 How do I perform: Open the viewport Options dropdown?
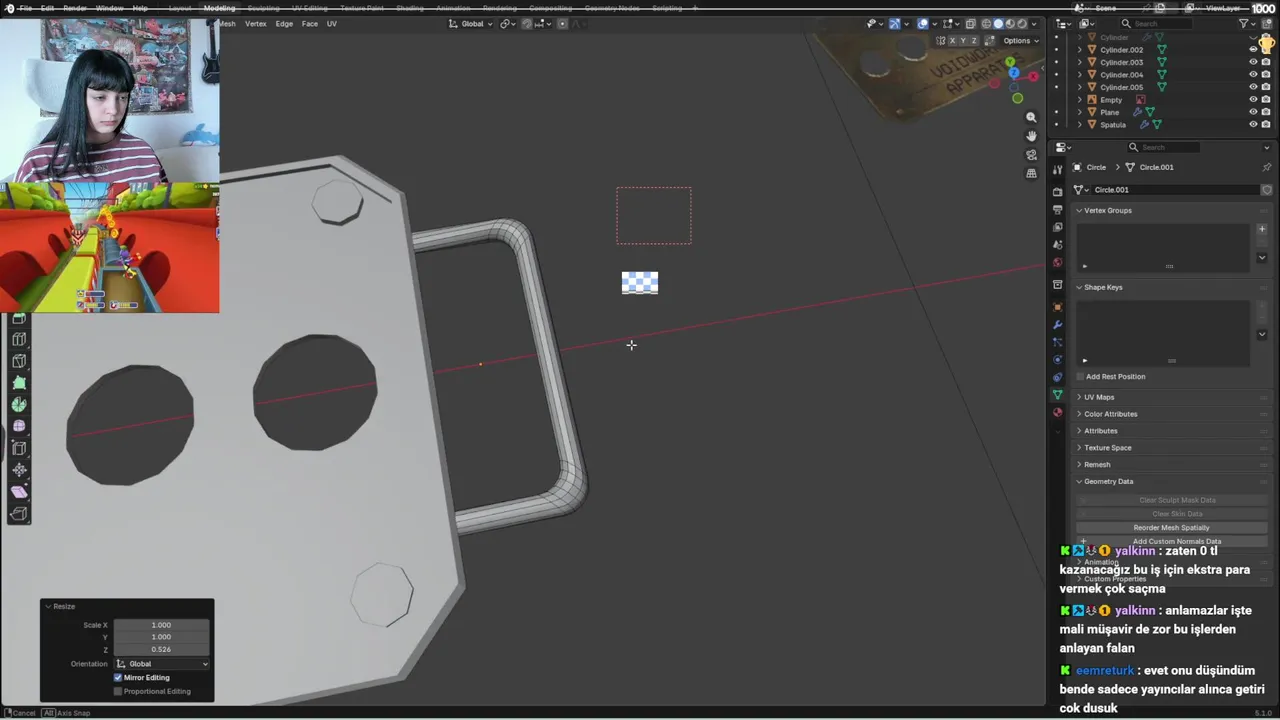click(x=1021, y=41)
